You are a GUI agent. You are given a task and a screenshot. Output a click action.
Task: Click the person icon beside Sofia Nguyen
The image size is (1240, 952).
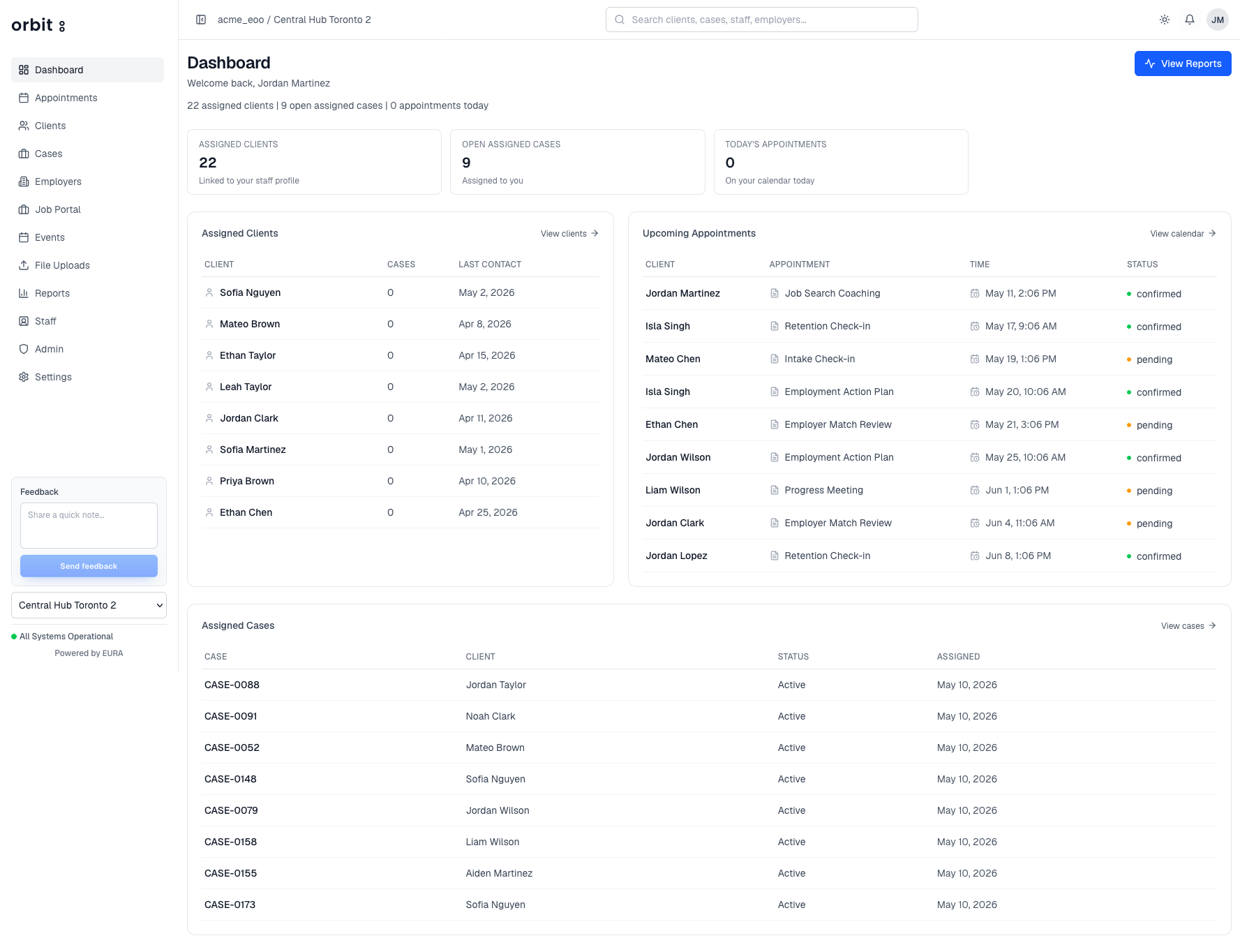coord(209,292)
